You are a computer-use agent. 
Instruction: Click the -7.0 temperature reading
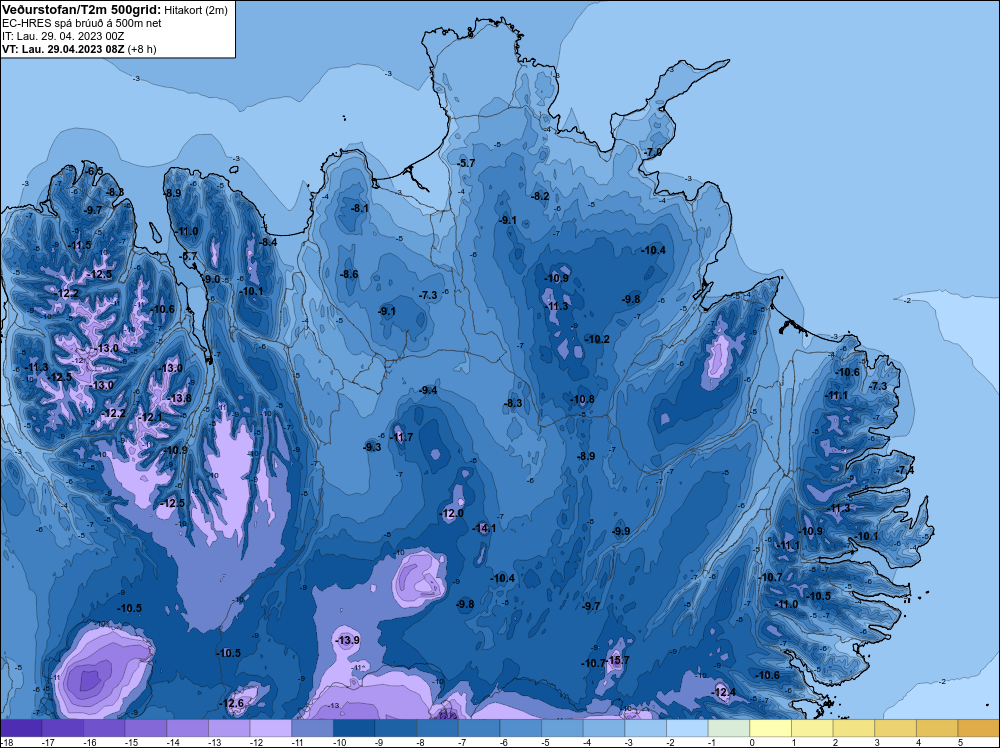click(653, 152)
